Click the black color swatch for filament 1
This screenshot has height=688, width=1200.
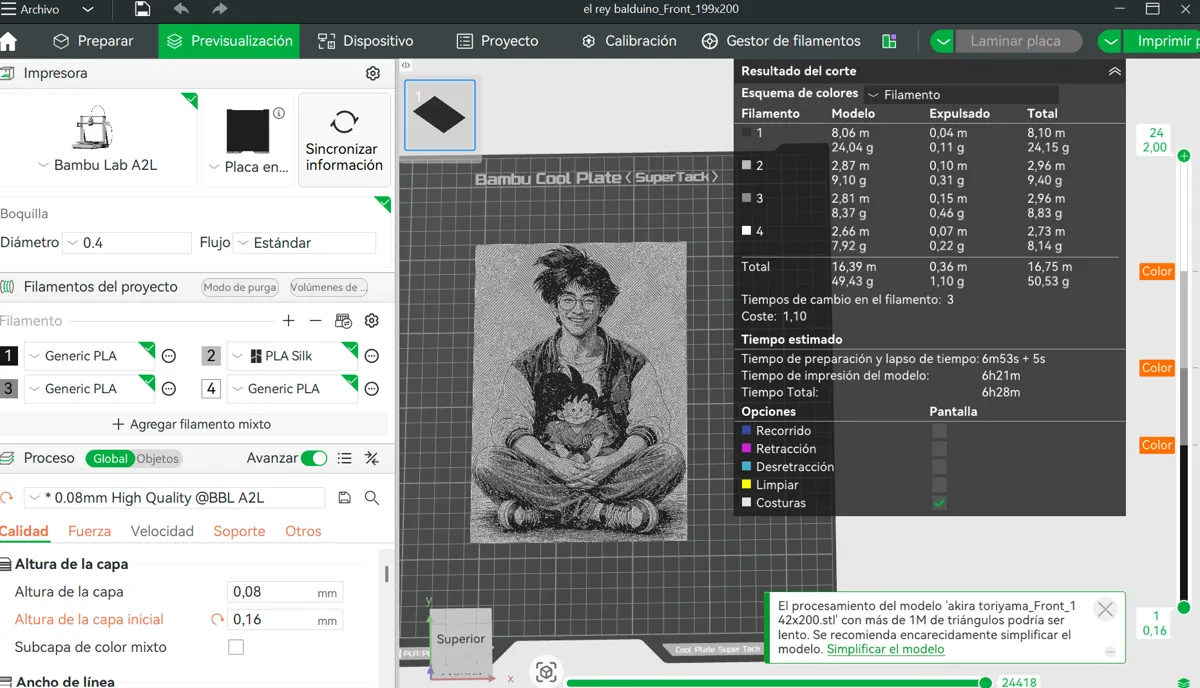click(x=9, y=356)
